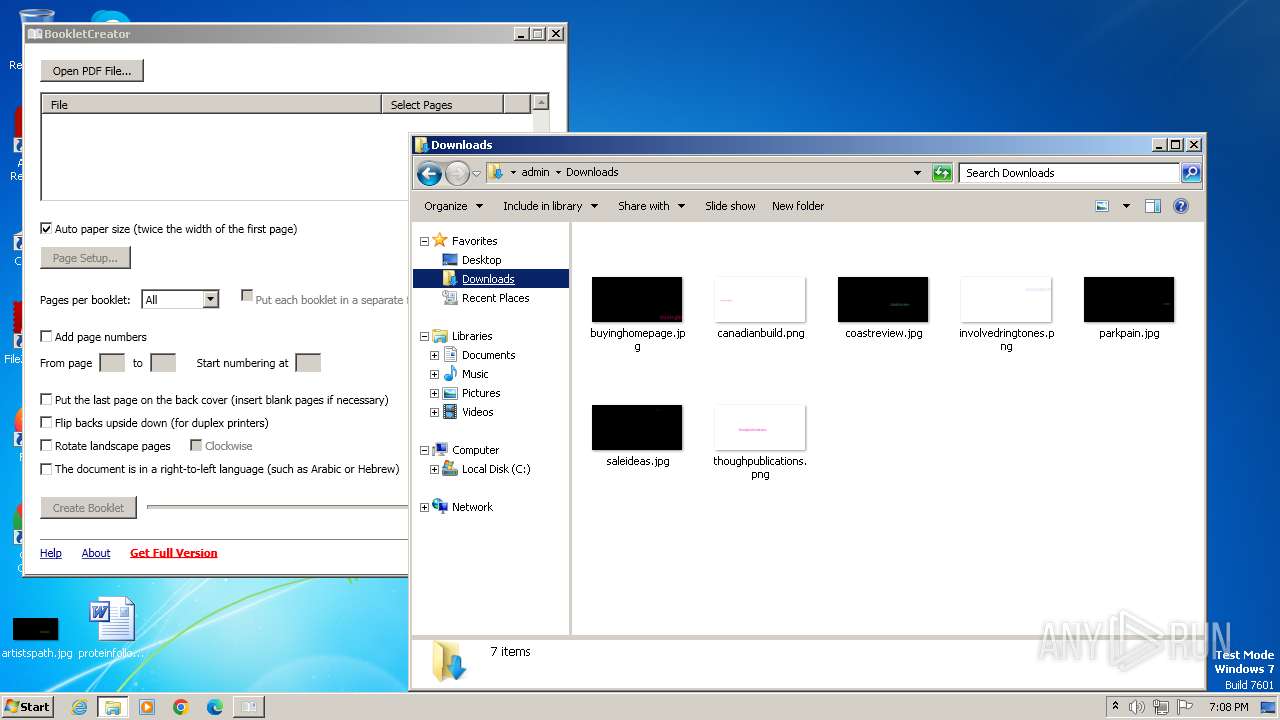Click the volume speaker tray icon

[x=1137, y=707]
